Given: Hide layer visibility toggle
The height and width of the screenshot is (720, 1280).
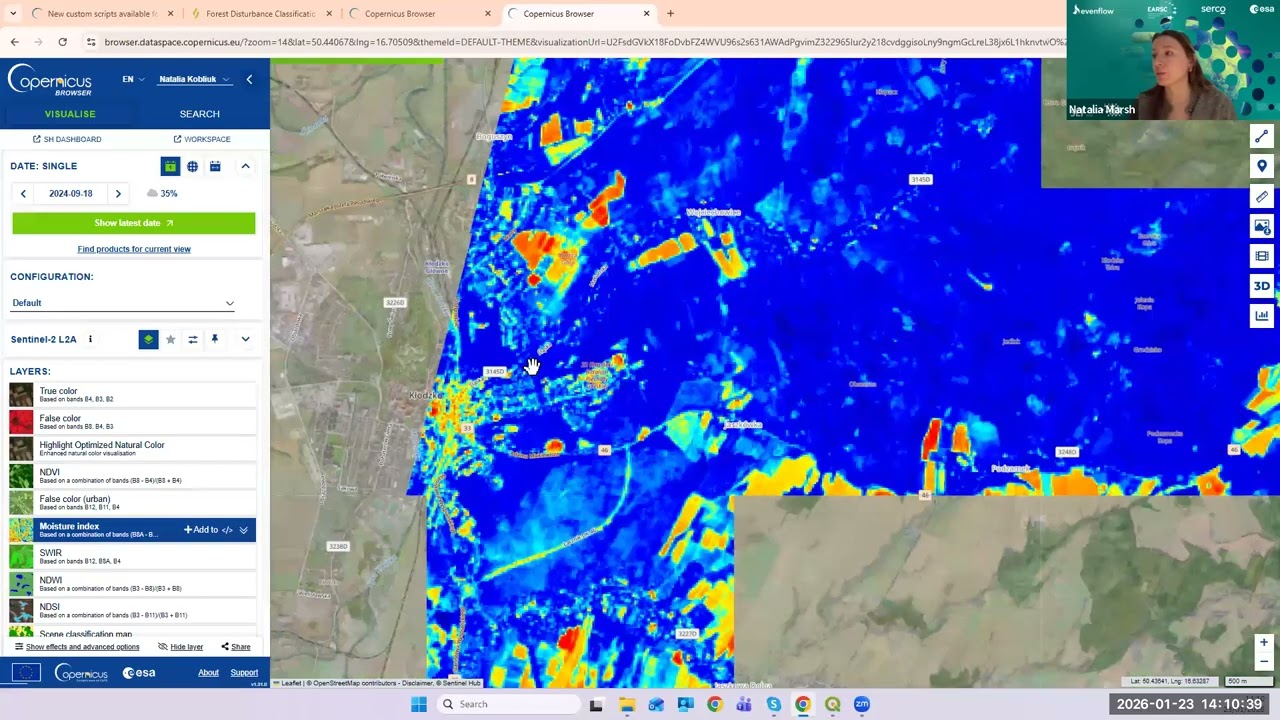Looking at the screenshot, I should point(180,647).
